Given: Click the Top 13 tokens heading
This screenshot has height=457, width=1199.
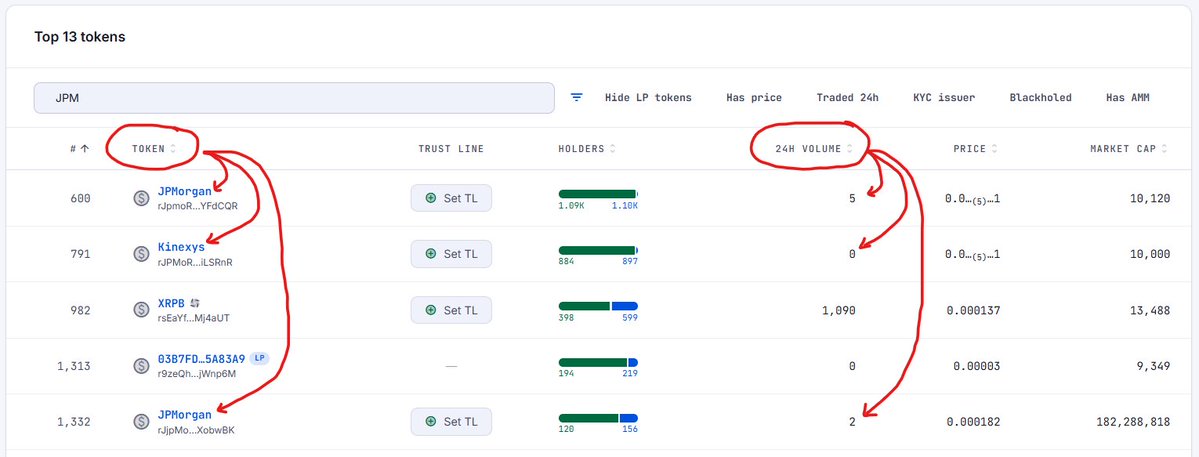Looking at the screenshot, I should 80,37.
